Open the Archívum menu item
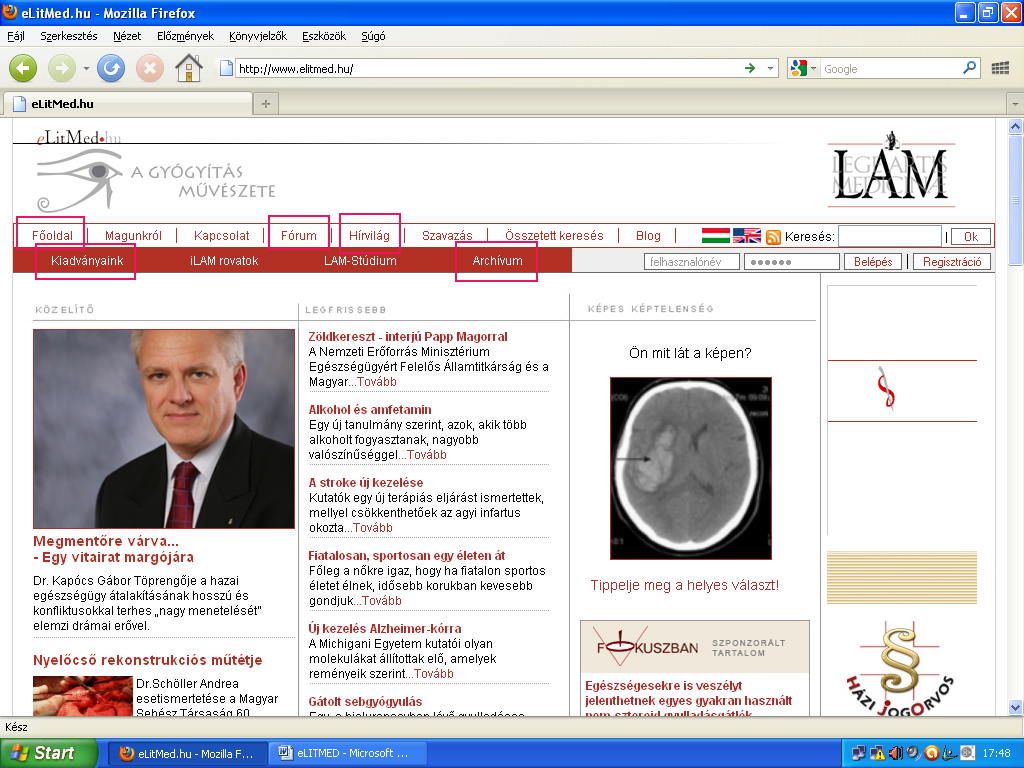Screen dimensions: 1024x768 pos(498,261)
